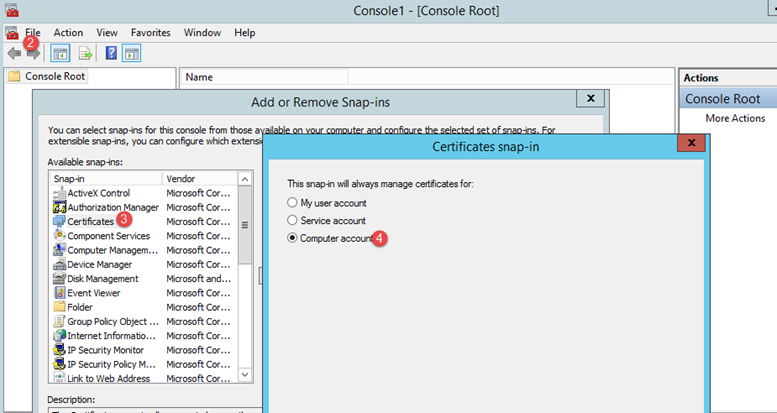Click the Export List toolbar icon

pyautogui.click(x=85, y=53)
